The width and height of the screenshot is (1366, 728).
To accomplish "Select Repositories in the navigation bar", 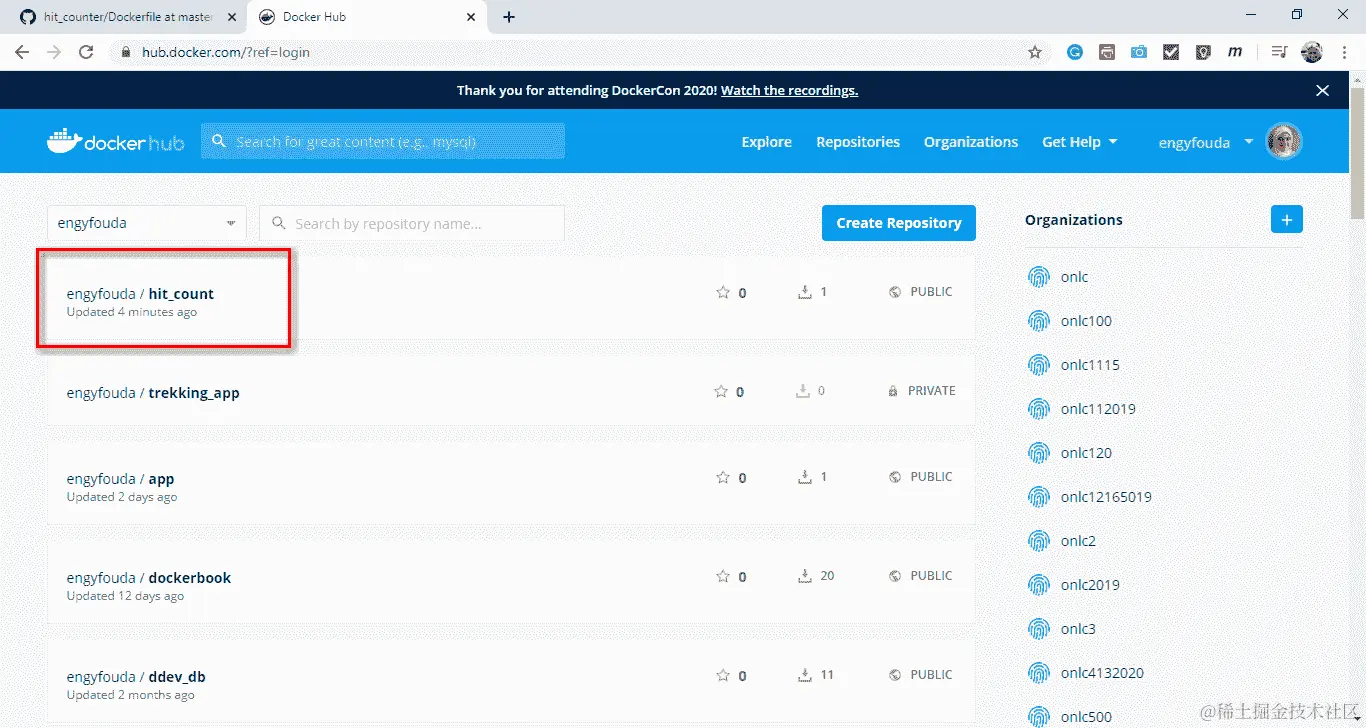I will click(857, 141).
